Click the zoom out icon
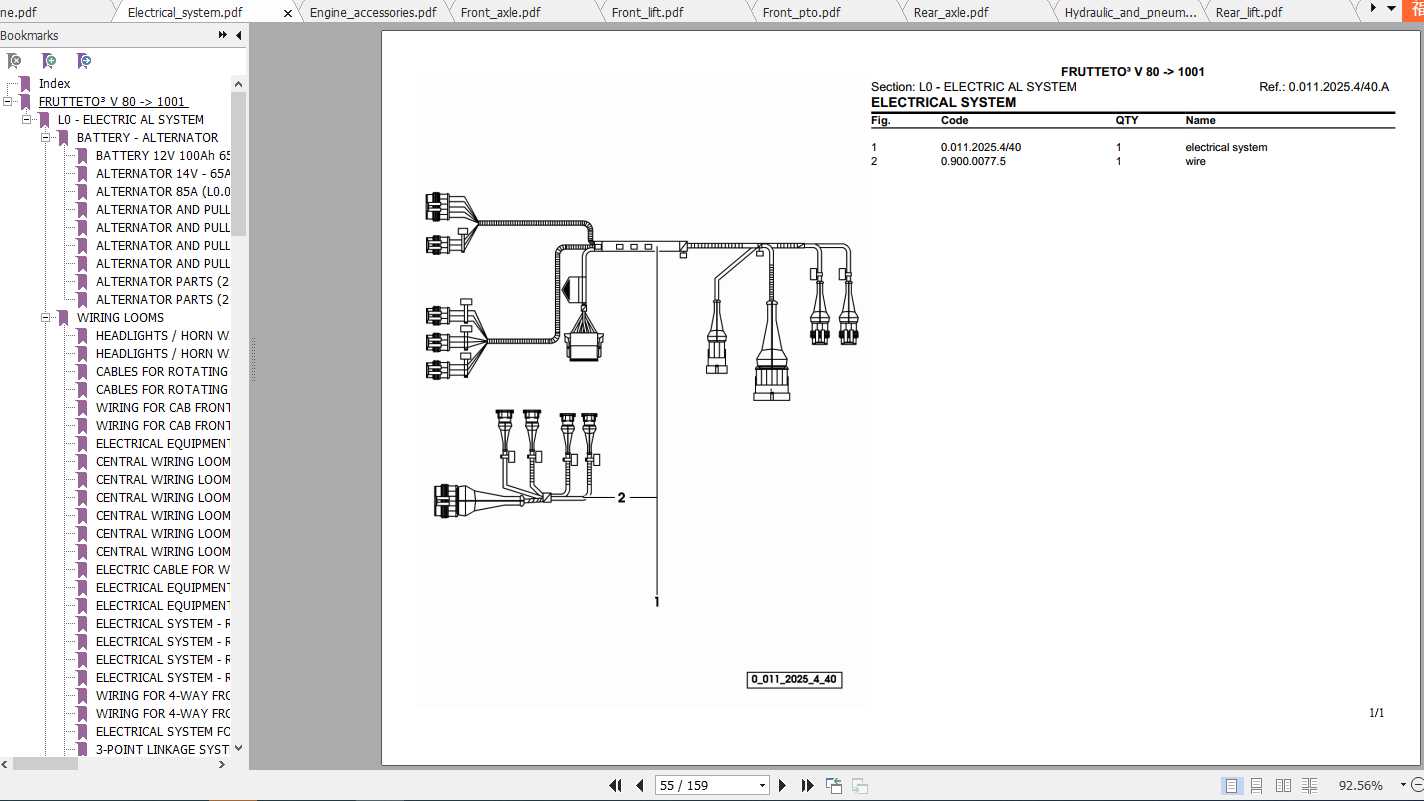This screenshot has width=1424, height=801. point(1420,785)
